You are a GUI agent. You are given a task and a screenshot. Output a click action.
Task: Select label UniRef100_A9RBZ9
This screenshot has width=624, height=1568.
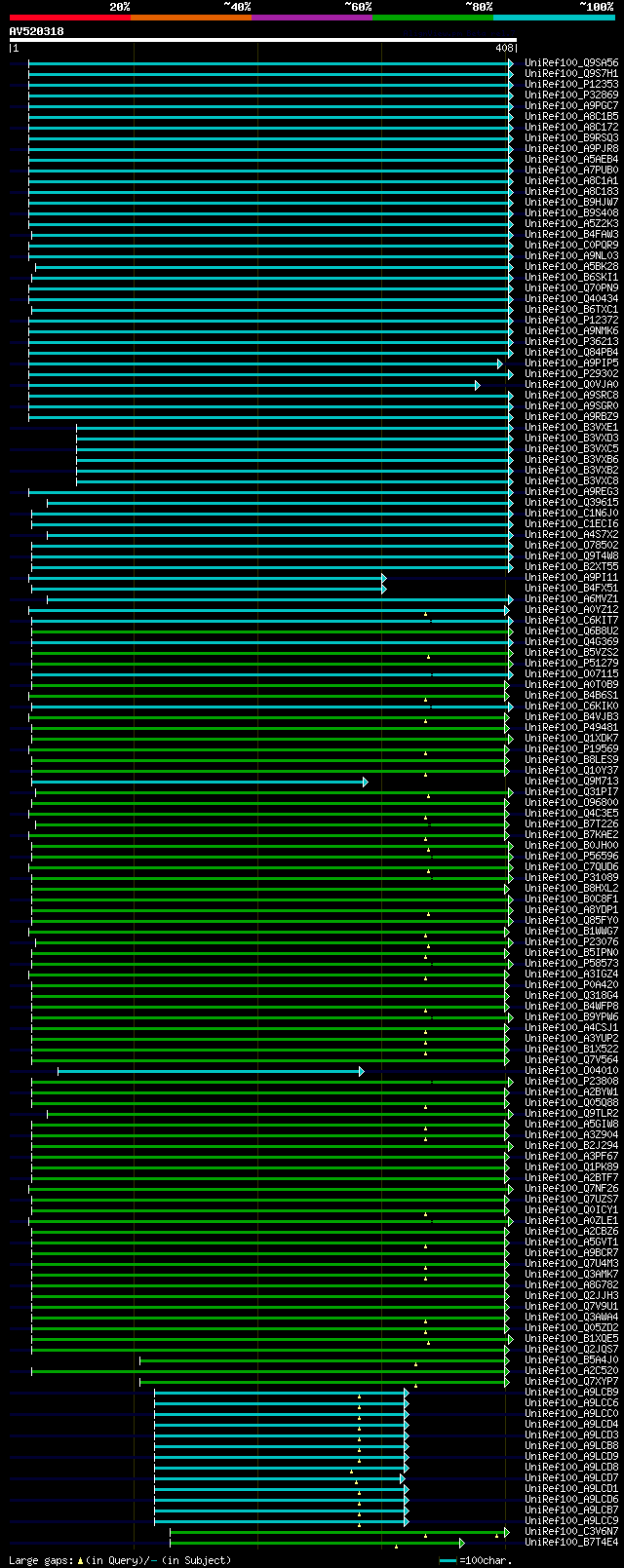pyautogui.click(x=571, y=416)
